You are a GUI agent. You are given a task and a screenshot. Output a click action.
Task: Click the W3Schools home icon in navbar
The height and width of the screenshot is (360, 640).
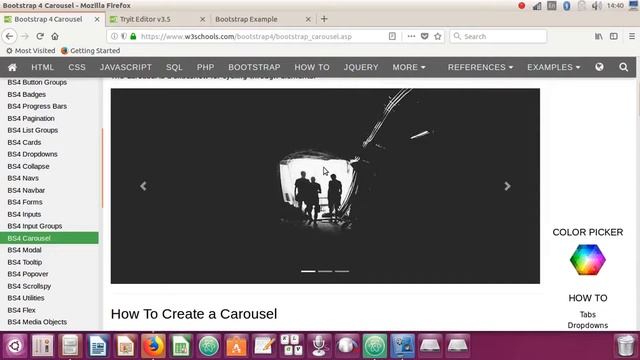(12, 67)
